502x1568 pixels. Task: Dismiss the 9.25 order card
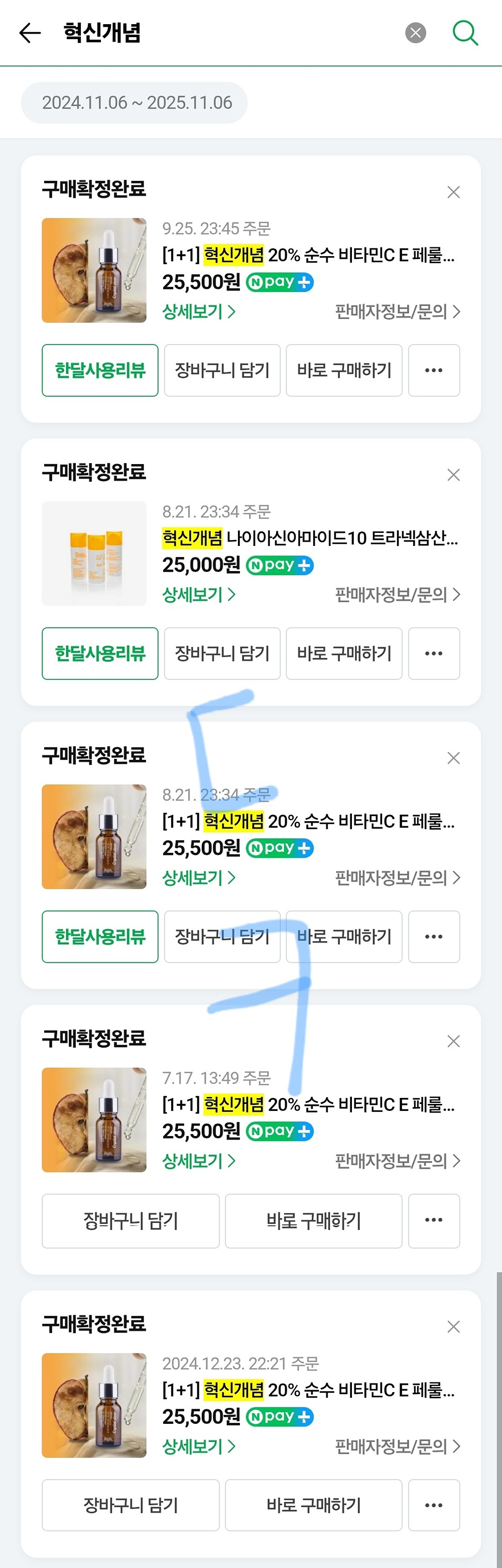tap(453, 192)
